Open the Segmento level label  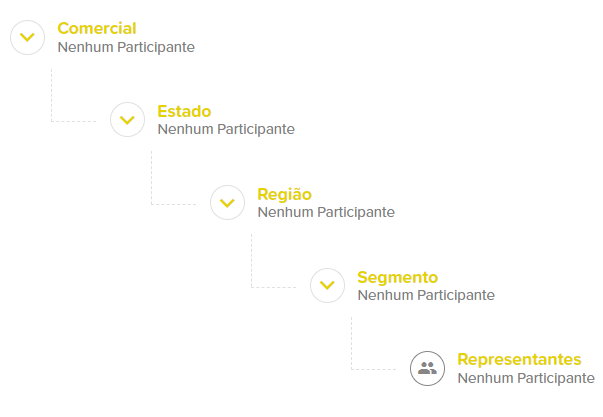397,277
